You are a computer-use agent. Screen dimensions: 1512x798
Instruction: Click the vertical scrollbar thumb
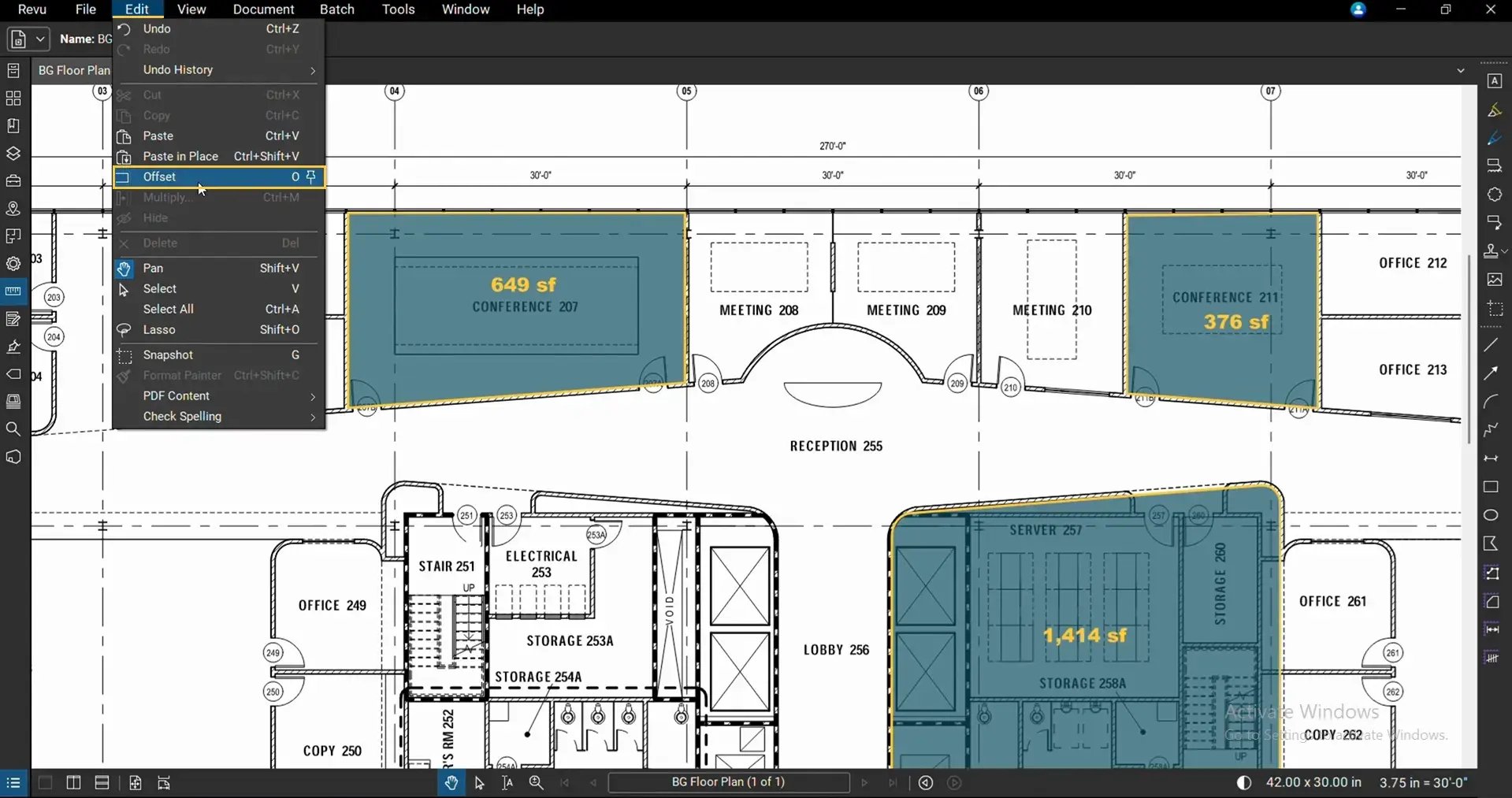[1469, 349]
